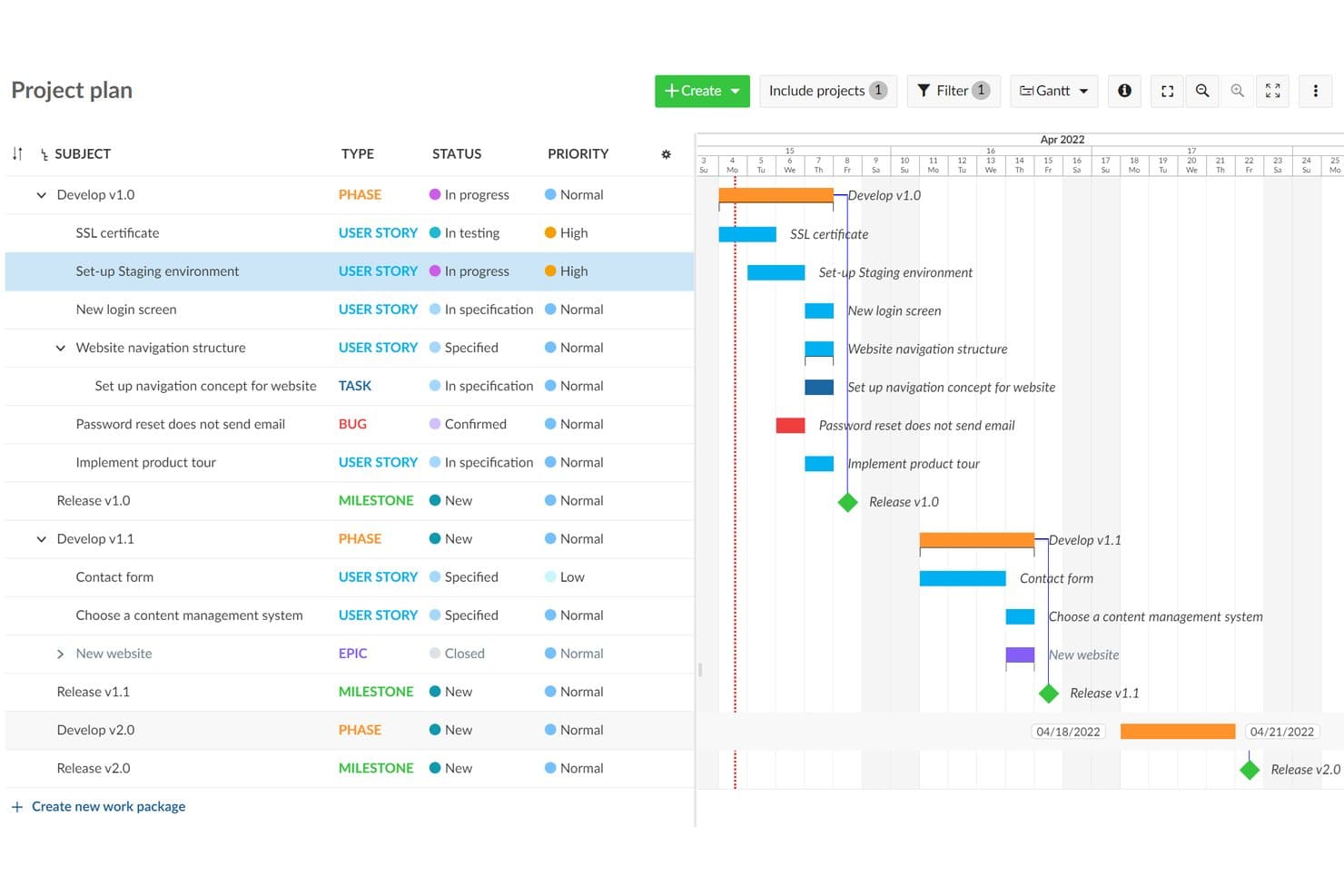Click Create new work package link
The image size is (1344, 896).
[98, 806]
